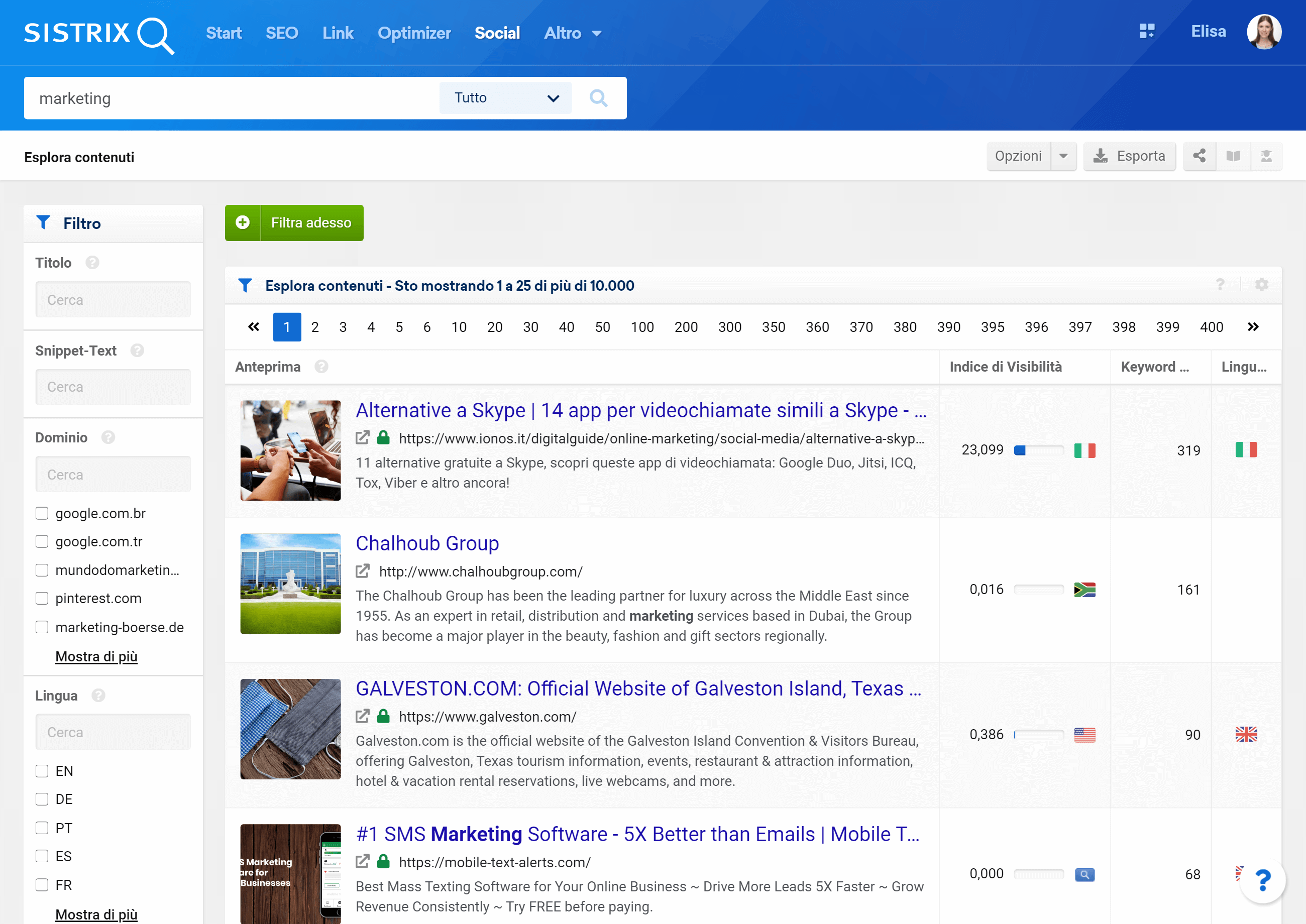Navigate to page 2 in results
1306x924 pixels.
(x=314, y=326)
